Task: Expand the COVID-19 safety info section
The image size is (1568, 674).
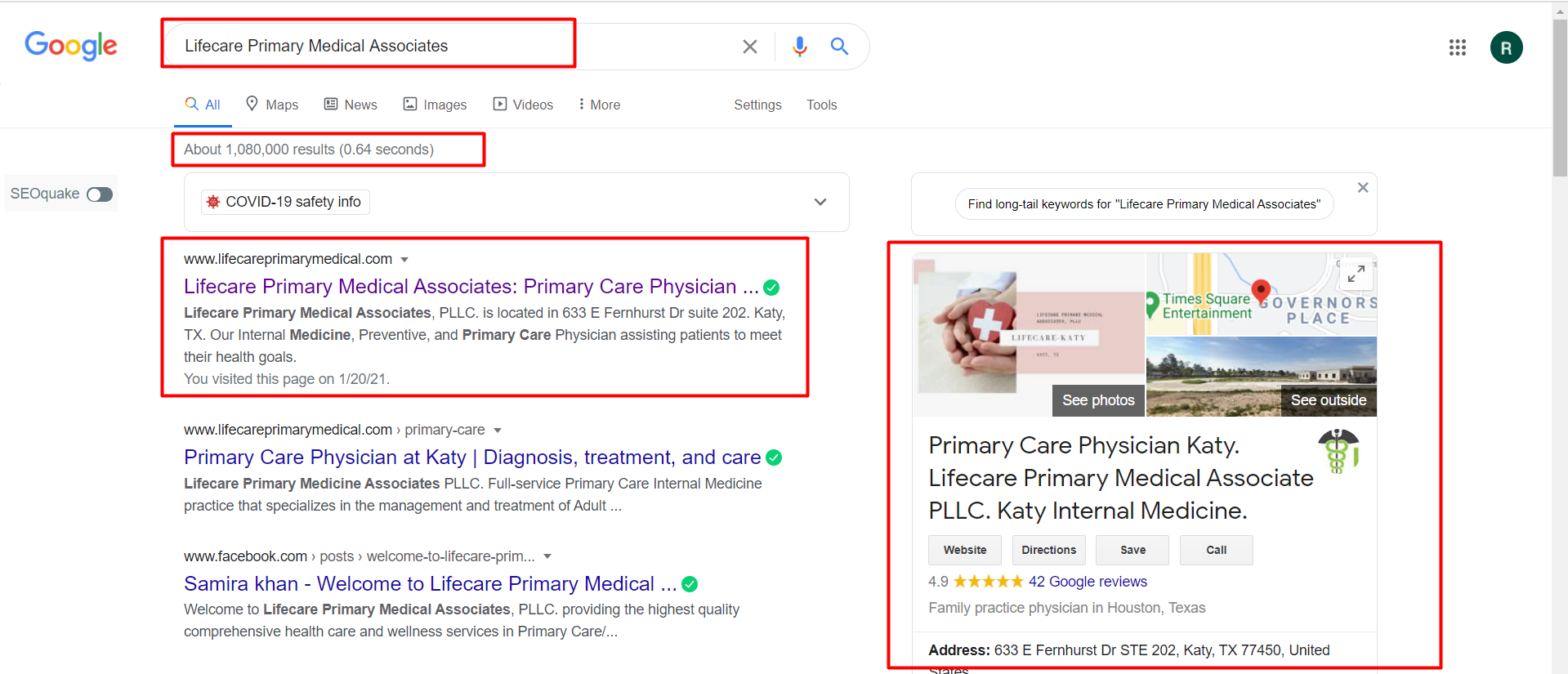Action: tap(820, 202)
